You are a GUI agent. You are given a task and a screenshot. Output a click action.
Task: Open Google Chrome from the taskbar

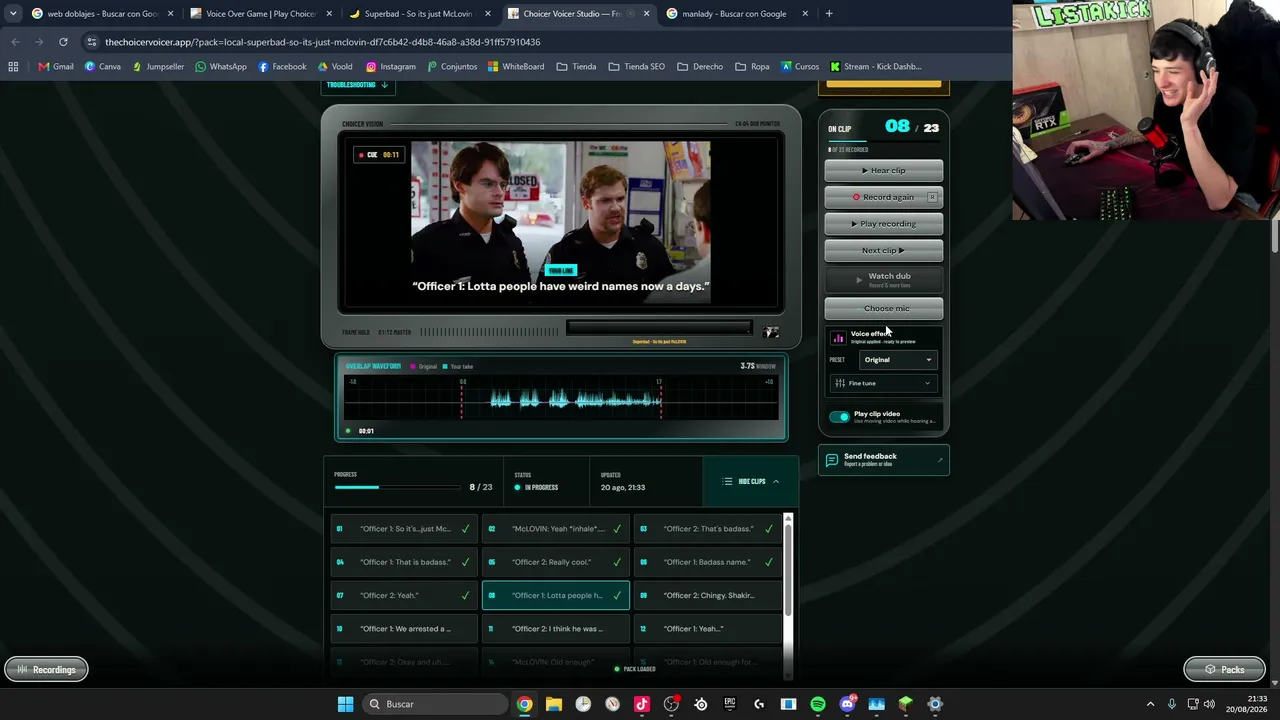coord(524,704)
